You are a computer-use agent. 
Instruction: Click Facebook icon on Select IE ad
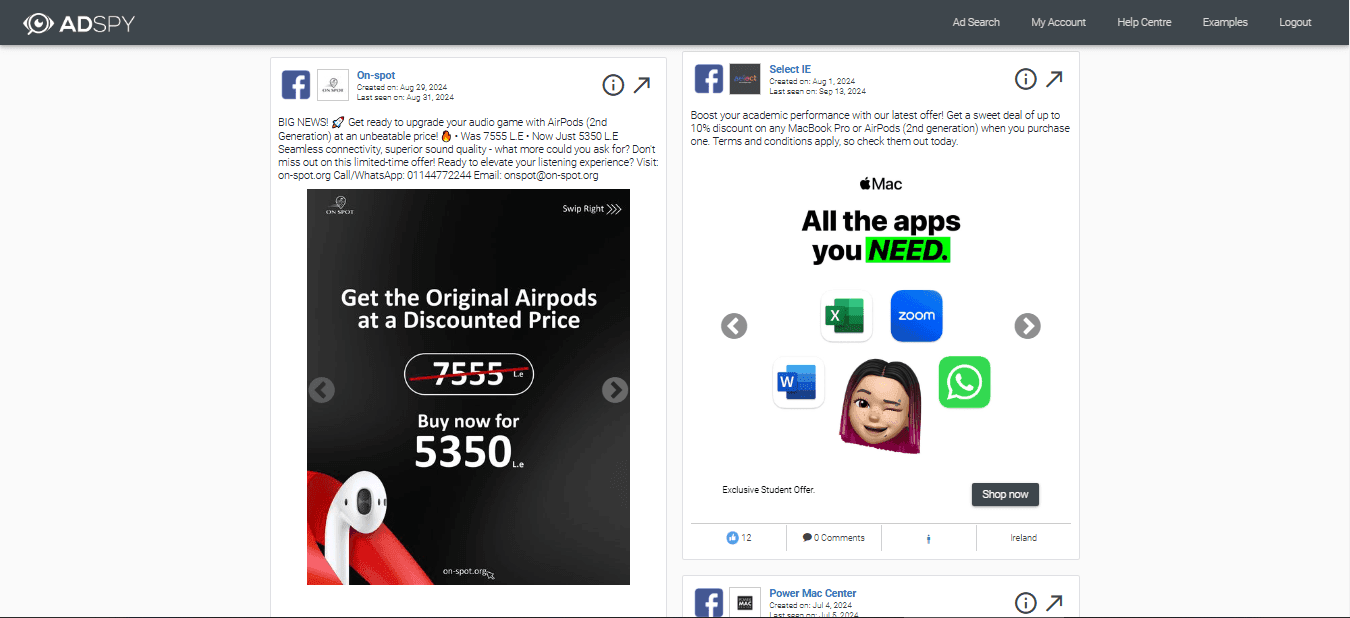pos(709,79)
